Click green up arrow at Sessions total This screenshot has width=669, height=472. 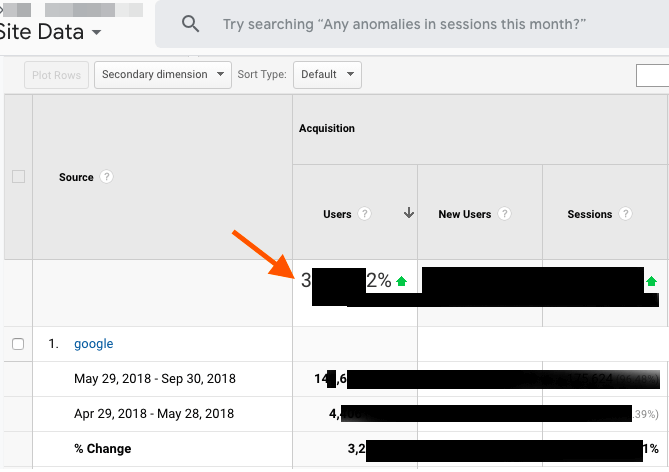[x=652, y=282]
